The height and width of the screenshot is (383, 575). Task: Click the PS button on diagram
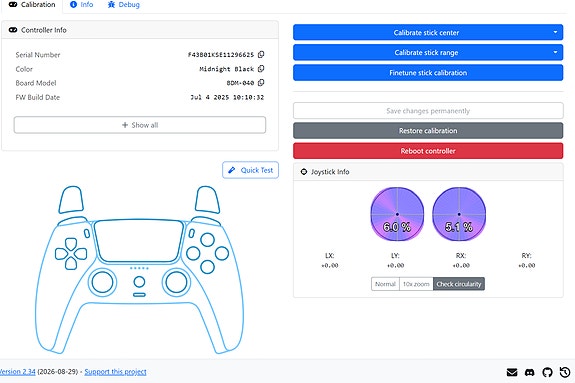[x=139, y=282]
